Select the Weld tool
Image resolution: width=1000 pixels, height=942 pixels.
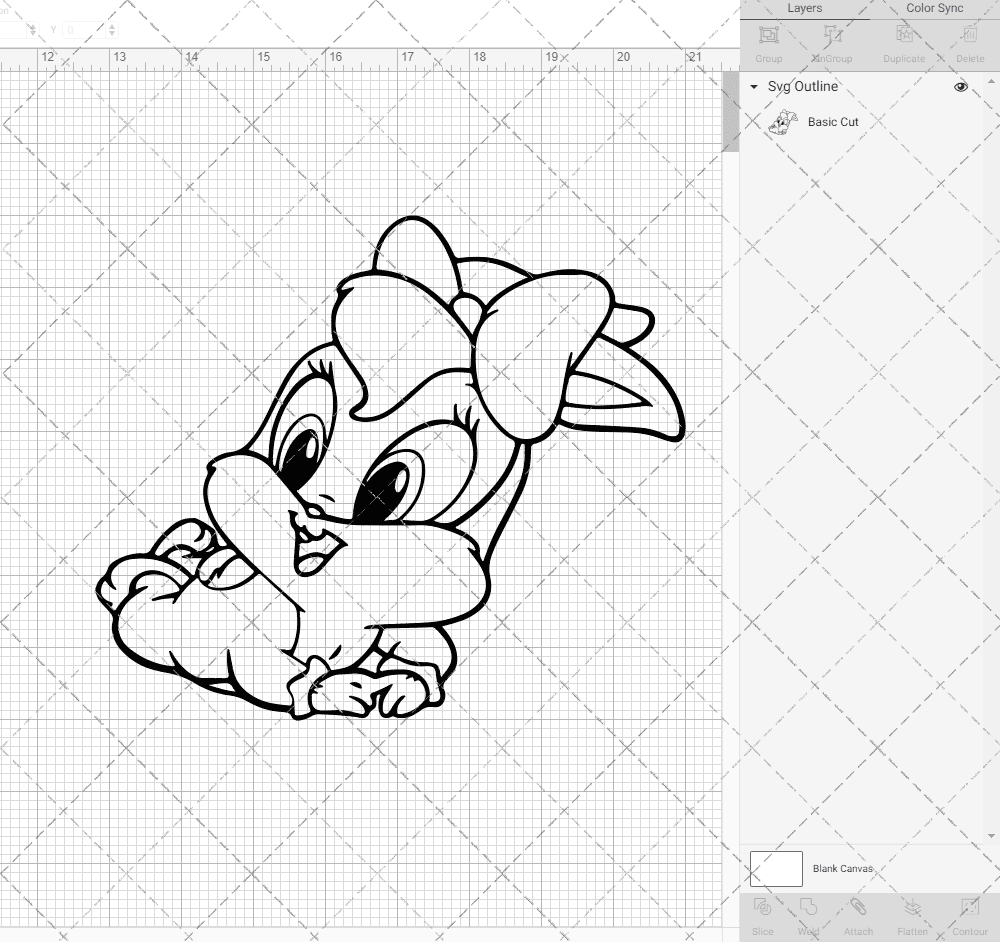[808, 908]
